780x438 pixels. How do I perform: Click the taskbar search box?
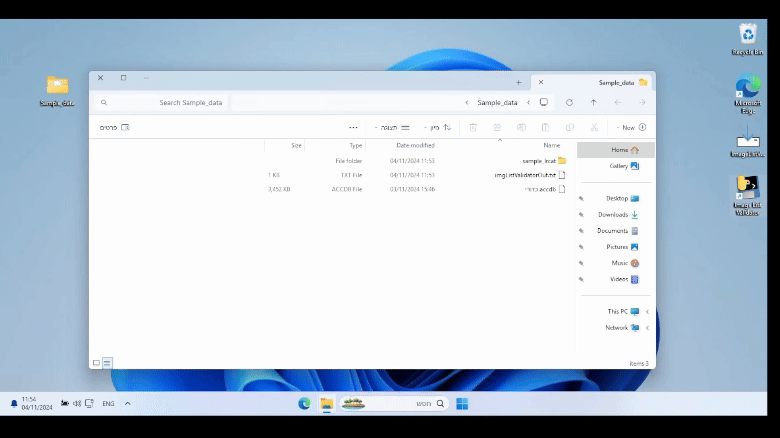coord(394,404)
